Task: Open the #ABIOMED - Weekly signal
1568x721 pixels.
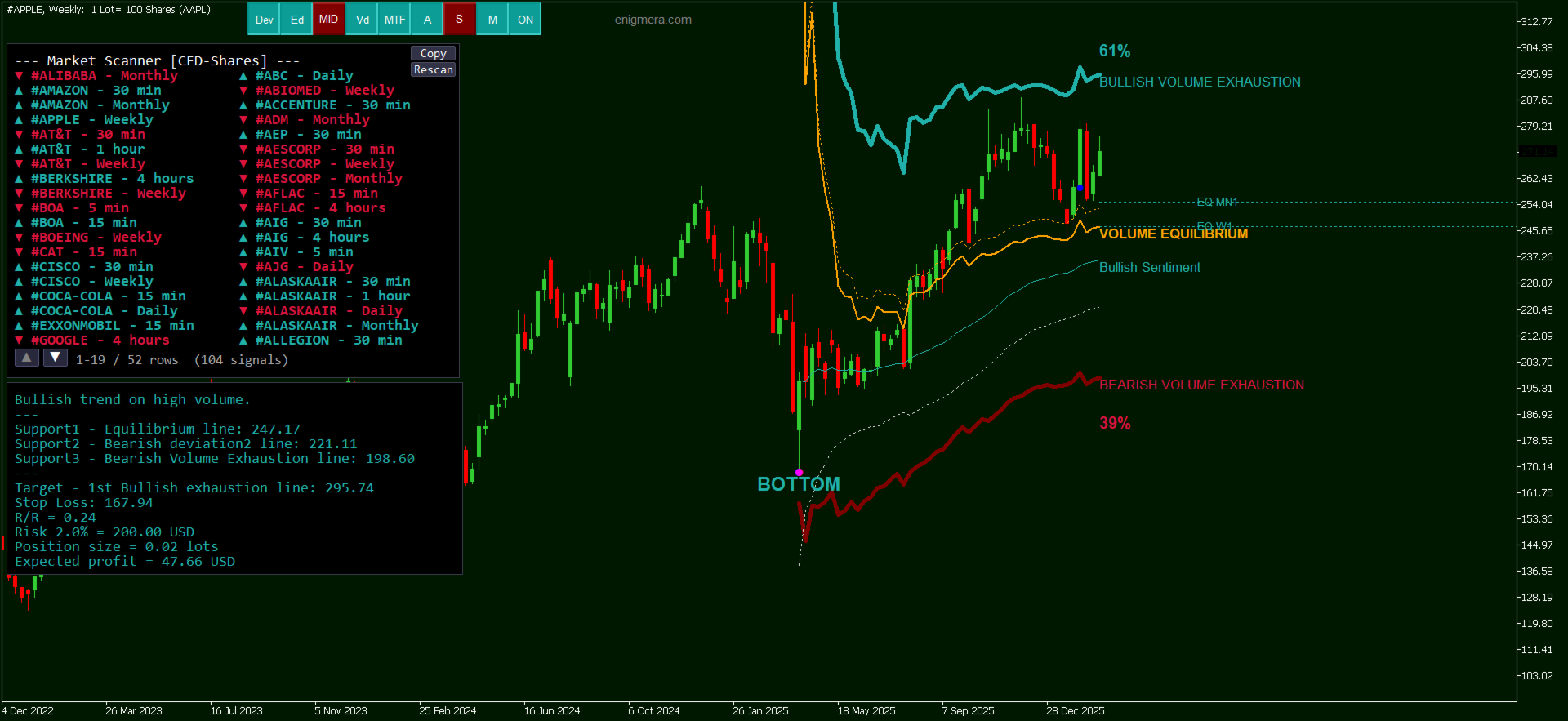Action: pyautogui.click(x=317, y=91)
